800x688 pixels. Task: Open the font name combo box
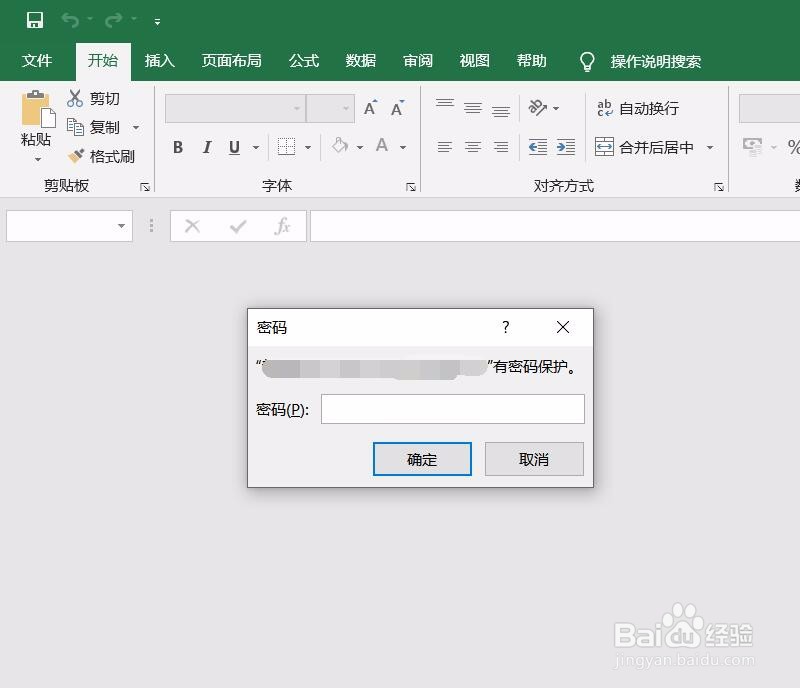click(x=235, y=108)
